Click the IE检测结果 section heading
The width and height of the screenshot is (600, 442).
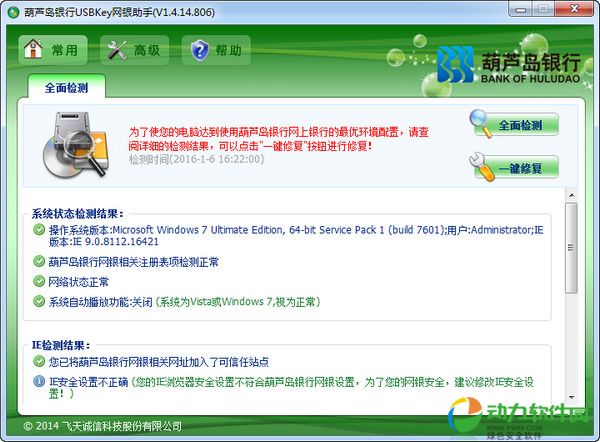pyautogui.click(x=63, y=345)
